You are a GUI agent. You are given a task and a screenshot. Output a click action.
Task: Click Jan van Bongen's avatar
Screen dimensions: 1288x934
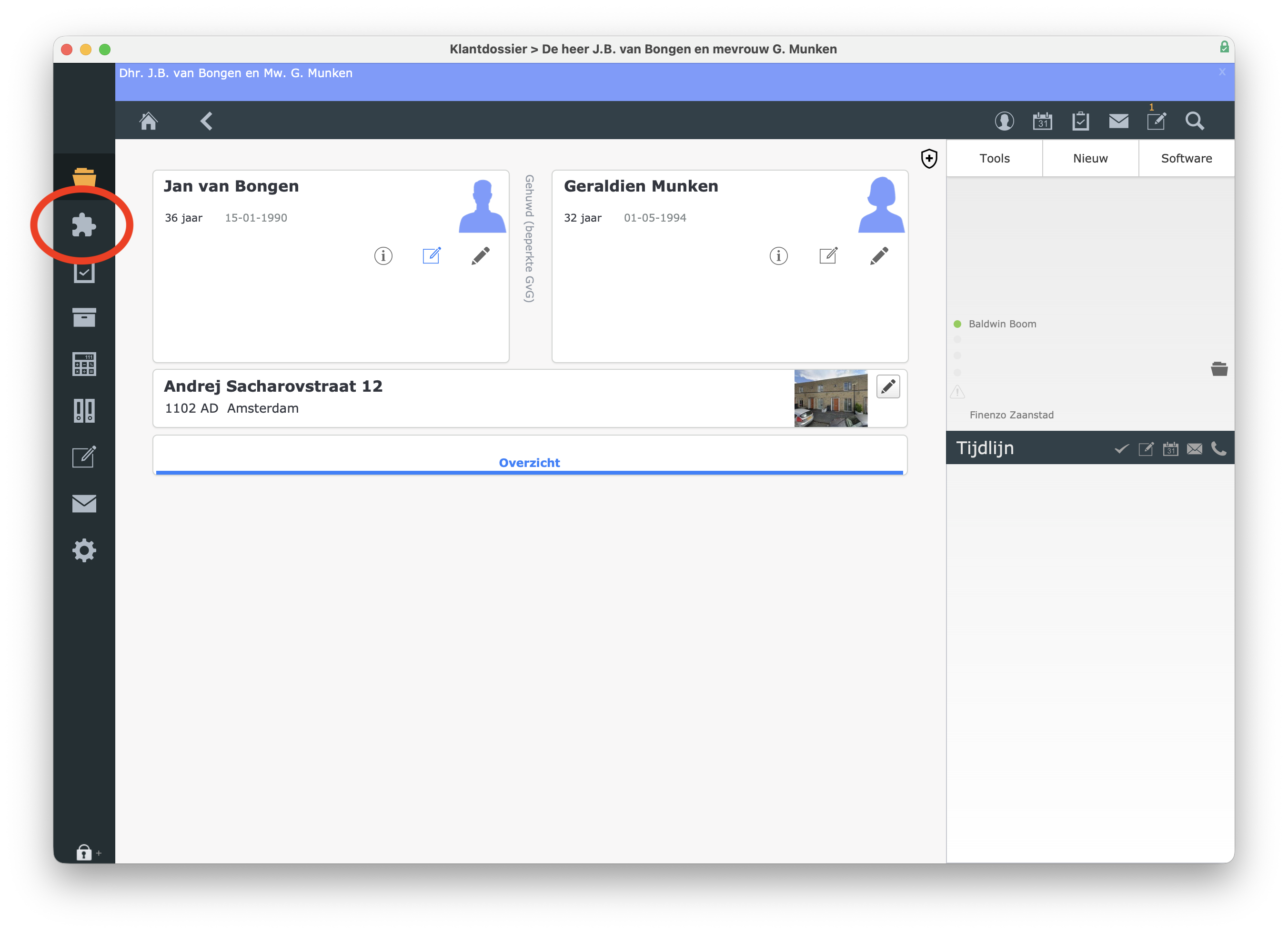(482, 205)
